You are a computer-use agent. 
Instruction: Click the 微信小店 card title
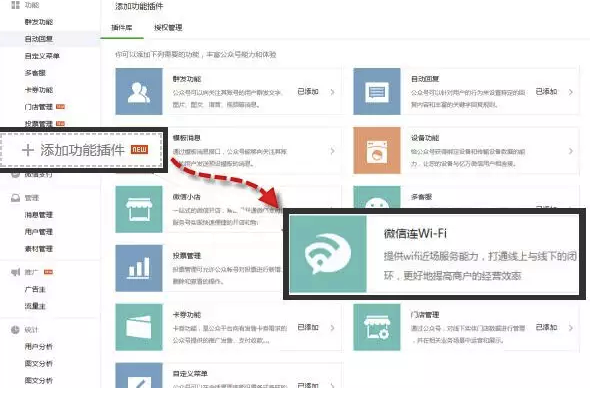coord(187,197)
